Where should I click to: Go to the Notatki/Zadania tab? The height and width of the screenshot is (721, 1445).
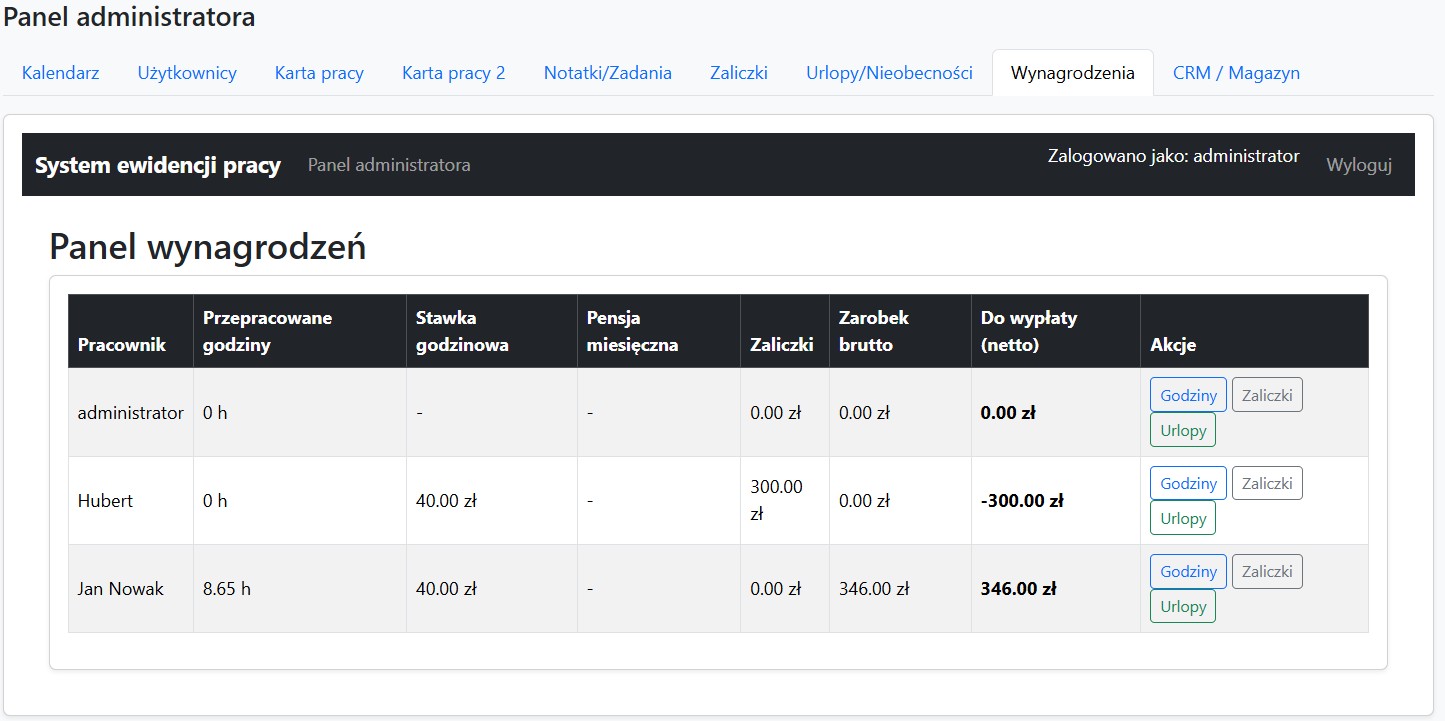607,73
